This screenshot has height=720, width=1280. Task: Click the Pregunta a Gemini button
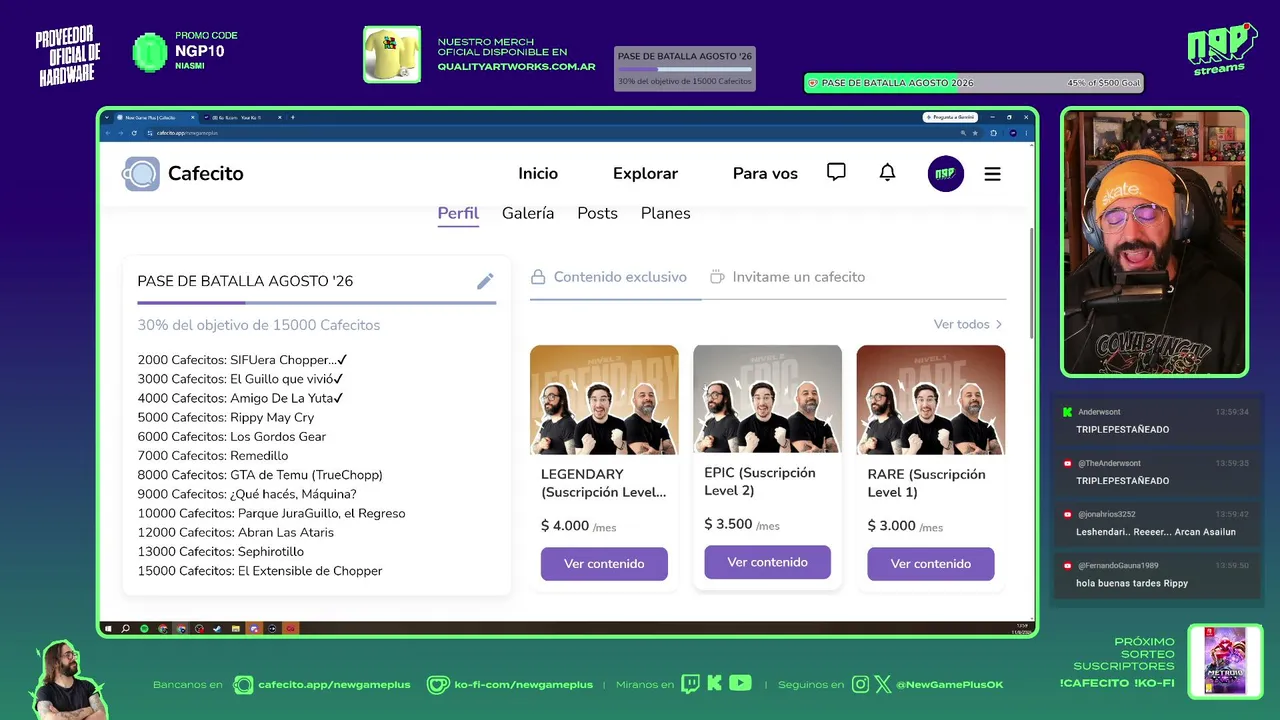pyautogui.click(x=950, y=117)
